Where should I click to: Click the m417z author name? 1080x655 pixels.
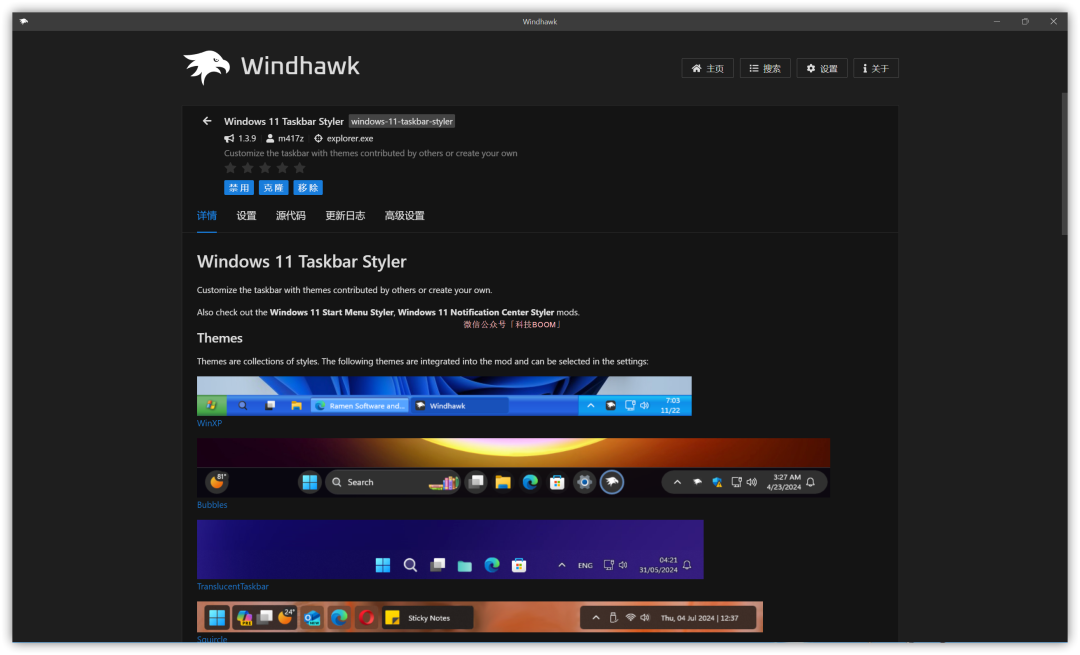[x=291, y=138]
